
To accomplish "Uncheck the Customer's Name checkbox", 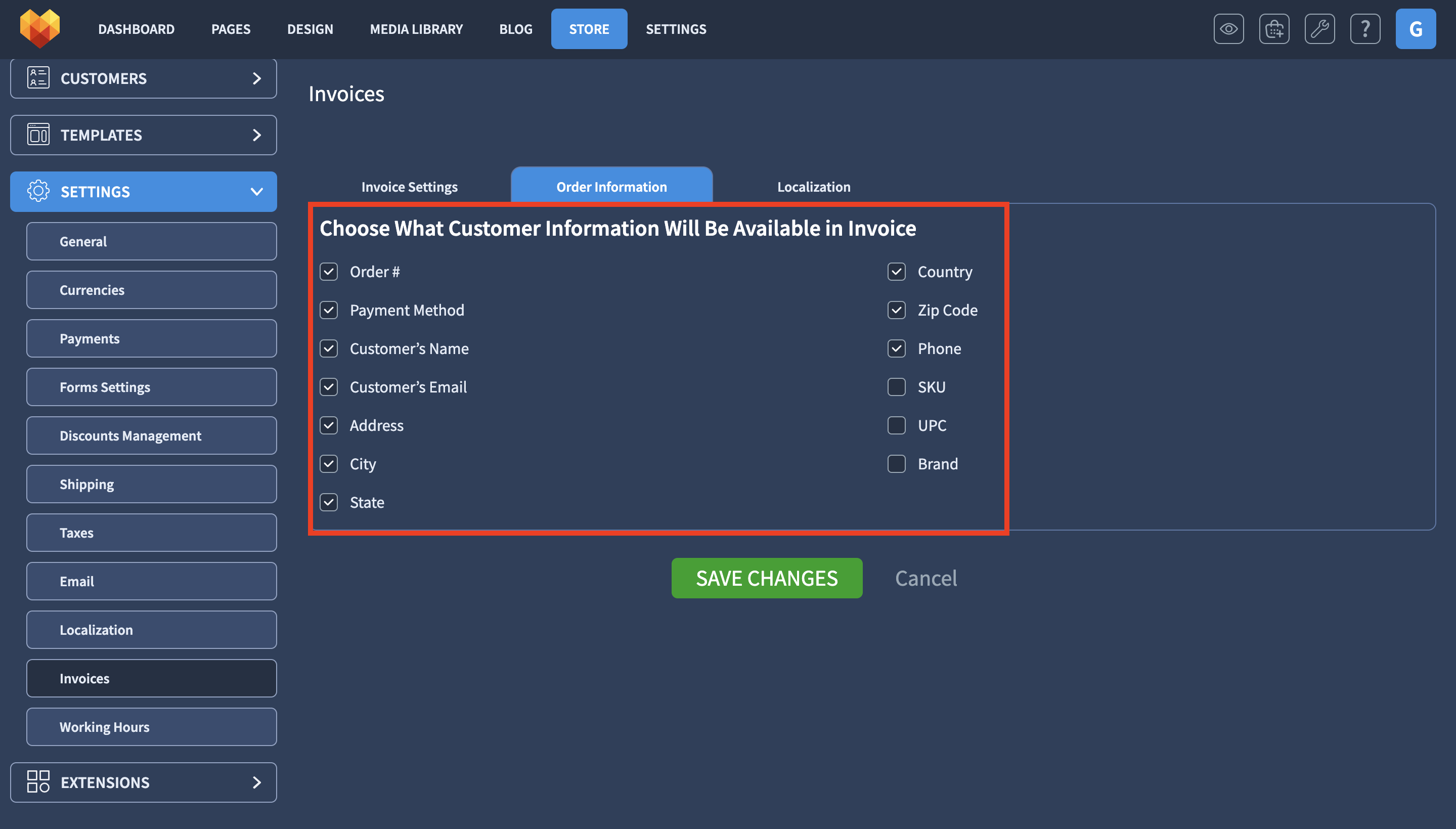I will click(329, 348).
